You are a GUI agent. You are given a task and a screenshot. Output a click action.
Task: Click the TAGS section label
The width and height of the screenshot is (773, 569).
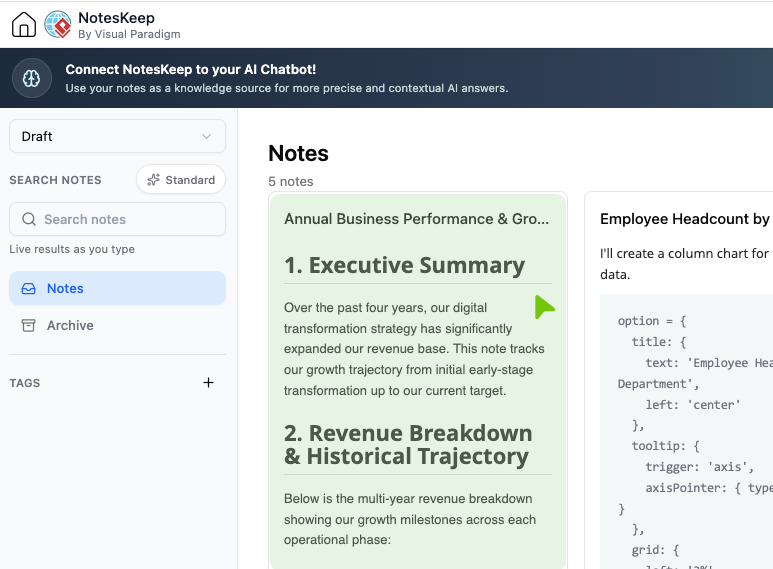click(25, 383)
